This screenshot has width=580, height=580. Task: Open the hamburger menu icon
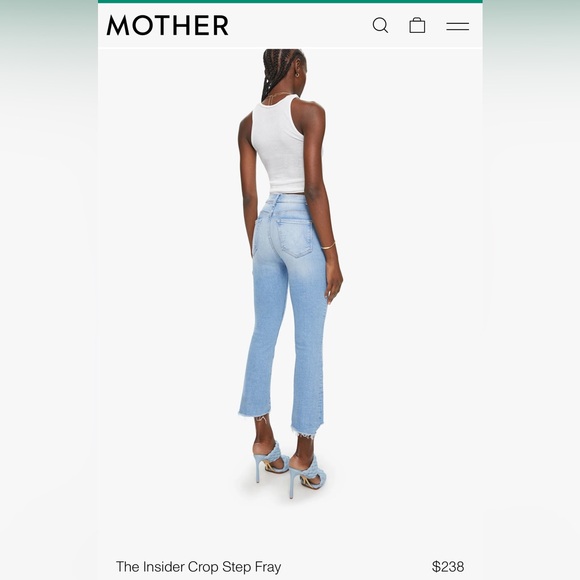458,26
